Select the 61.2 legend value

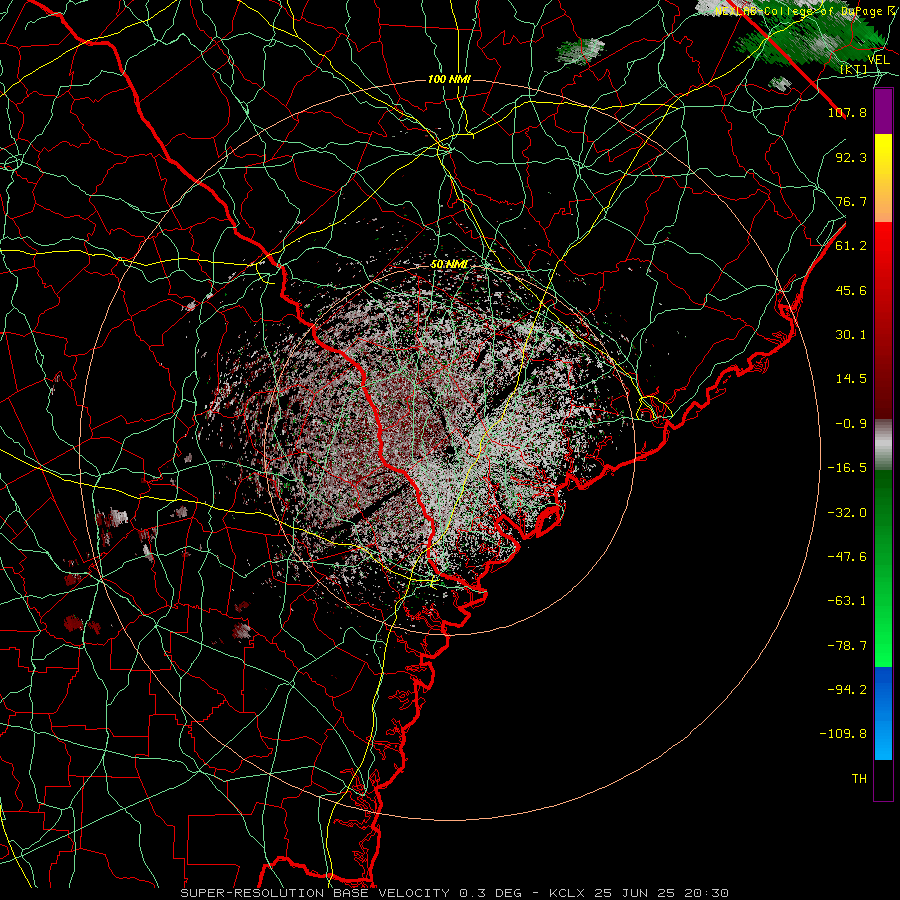coord(851,246)
